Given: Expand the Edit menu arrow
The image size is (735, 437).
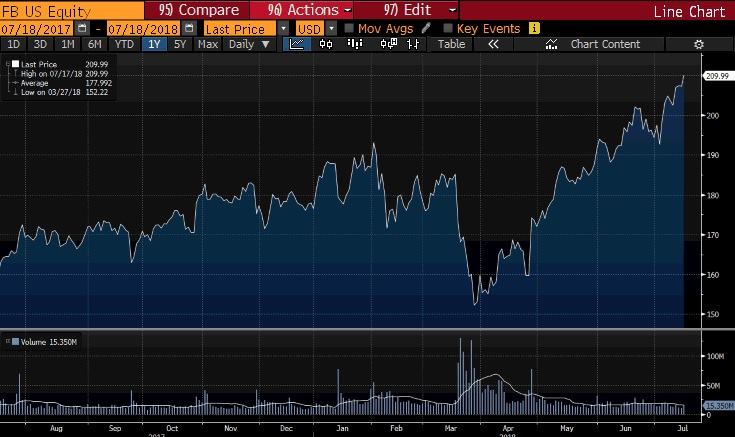Looking at the screenshot, I should [x=452, y=10].
